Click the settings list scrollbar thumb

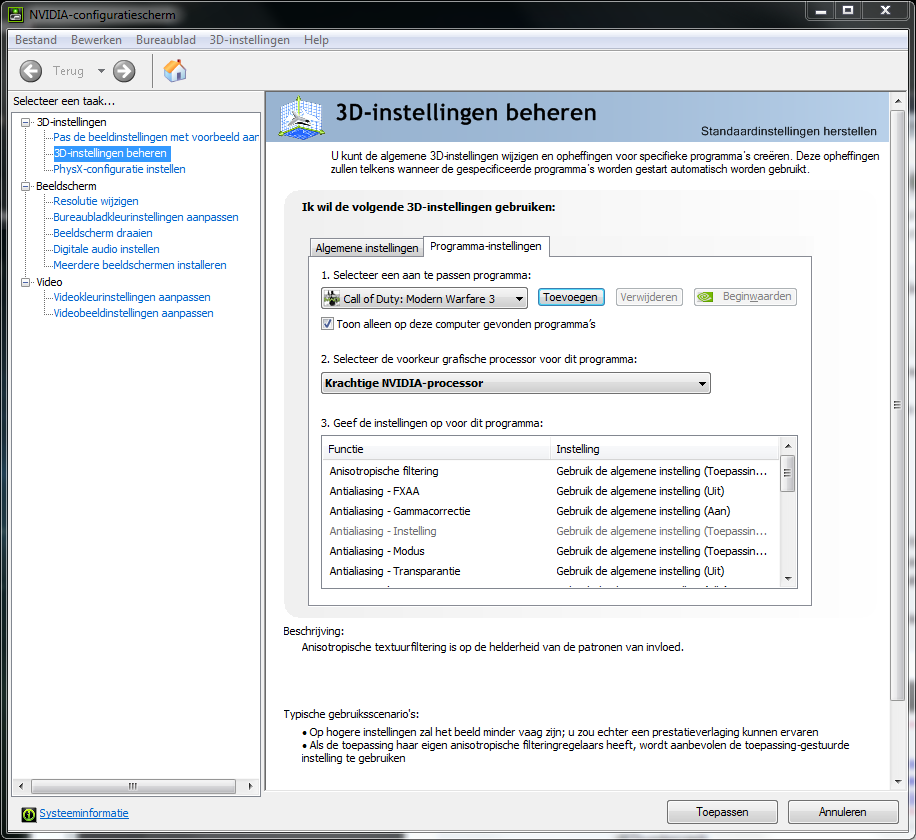(x=787, y=473)
